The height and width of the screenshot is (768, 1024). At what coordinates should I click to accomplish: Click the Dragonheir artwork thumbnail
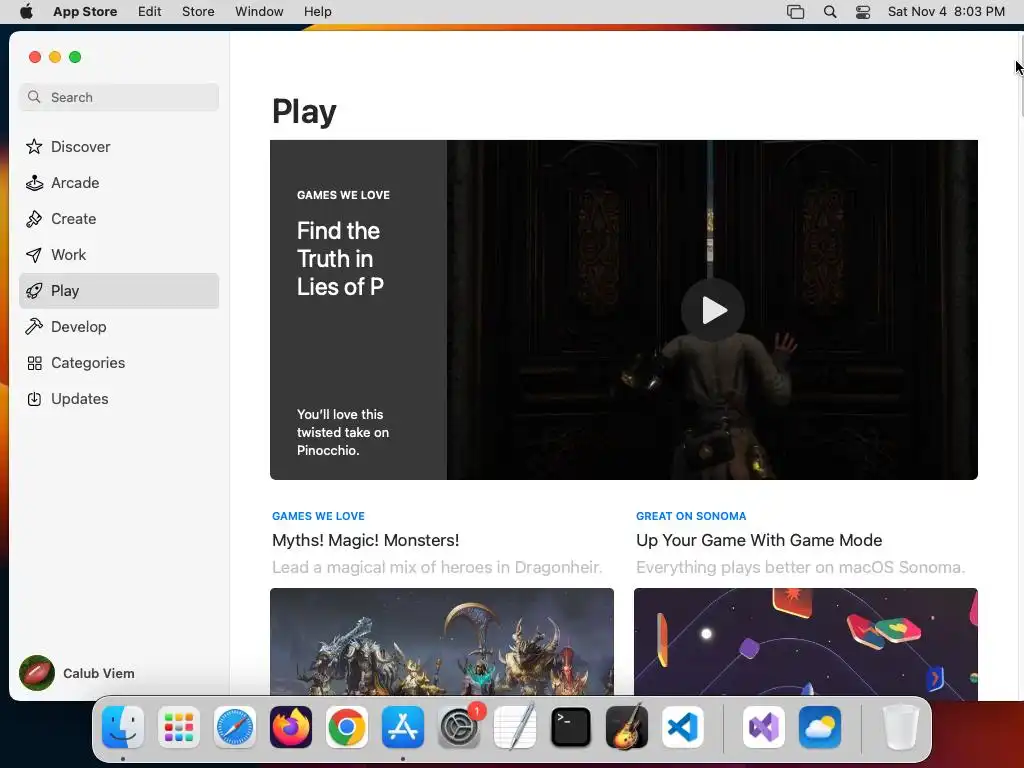pyautogui.click(x=442, y=641)
